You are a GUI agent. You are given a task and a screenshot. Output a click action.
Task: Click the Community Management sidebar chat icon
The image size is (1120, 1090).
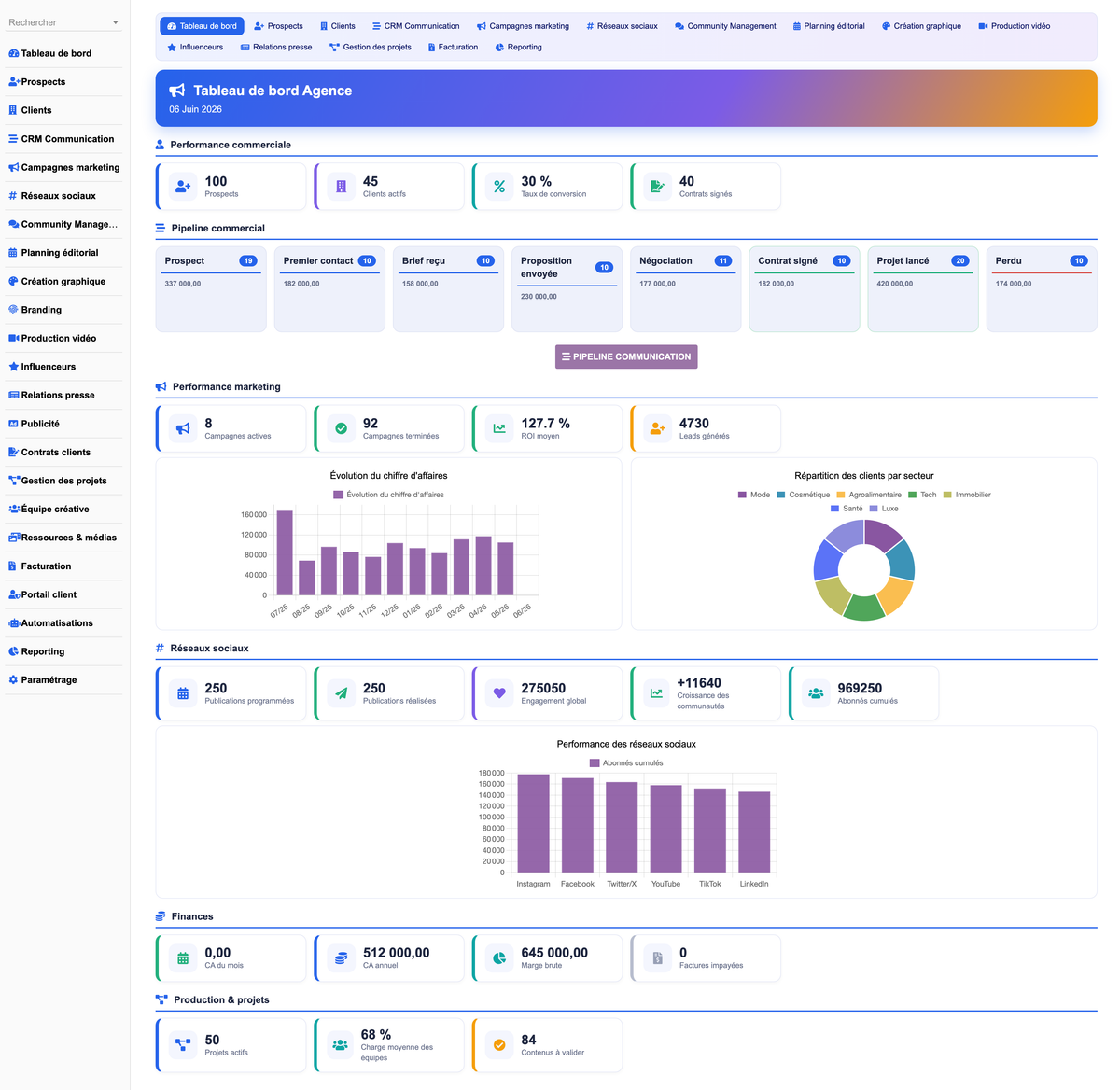[x=13, y=224]
